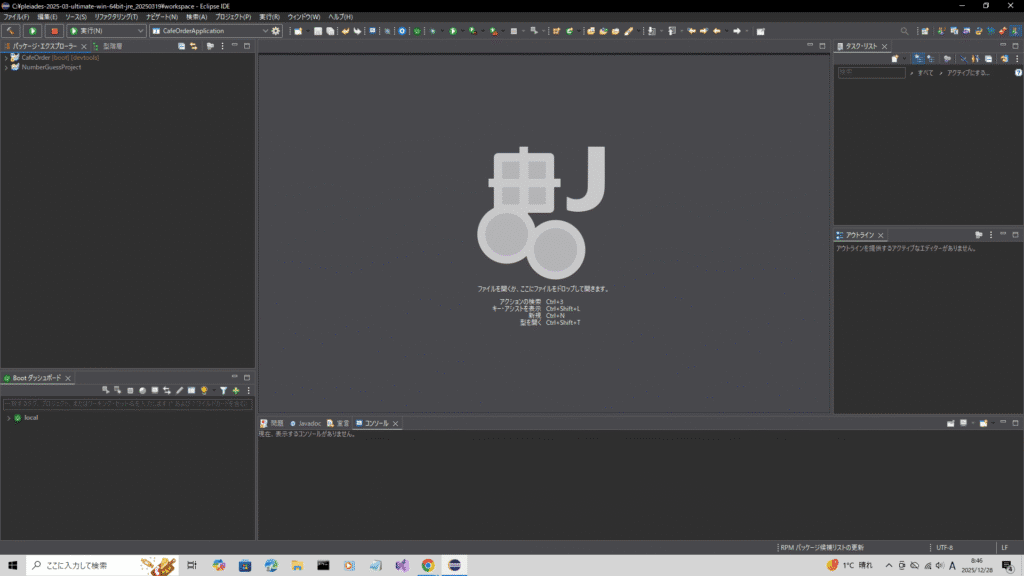Click the Google Chrome icon in Windows taskbar

point(428,565)
